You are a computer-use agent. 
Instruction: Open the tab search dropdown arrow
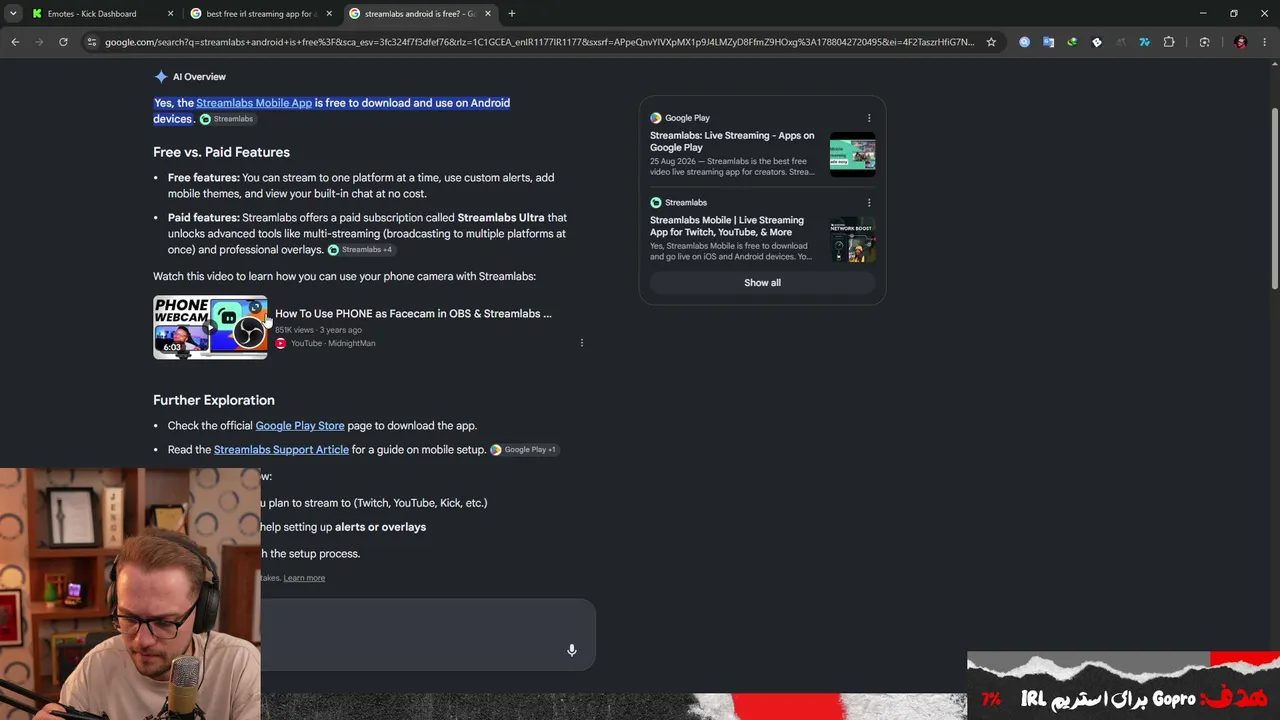pos(13,14)
